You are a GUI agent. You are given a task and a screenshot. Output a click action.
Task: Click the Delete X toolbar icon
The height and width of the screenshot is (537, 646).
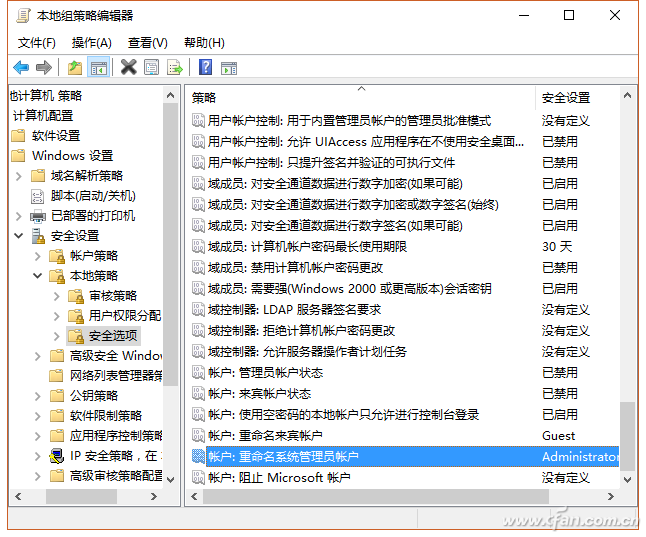pos(129,67)
